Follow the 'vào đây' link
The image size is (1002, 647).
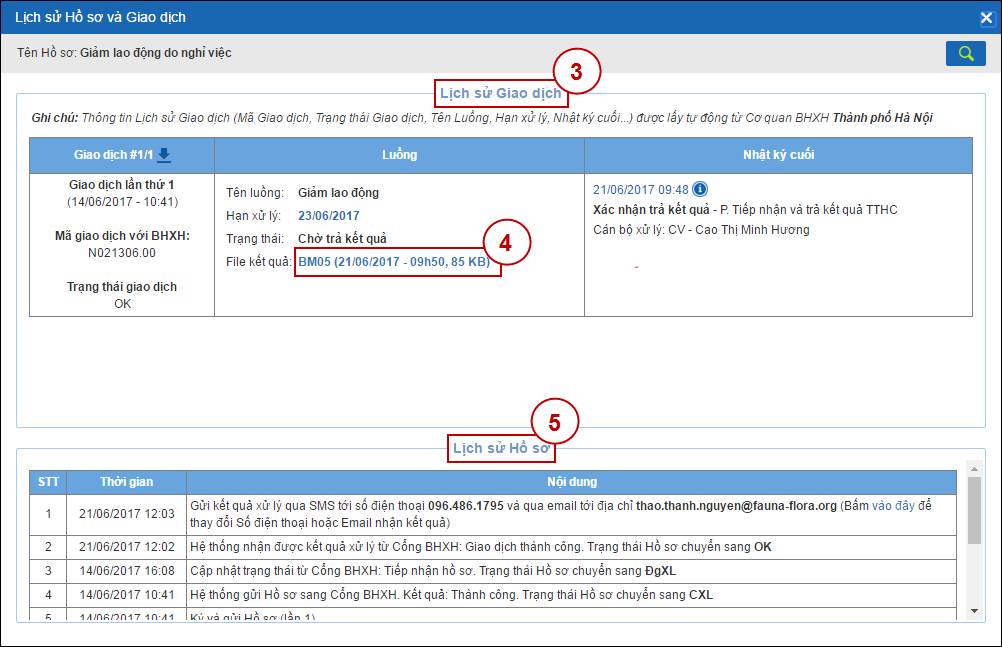[x=893, y=506]
